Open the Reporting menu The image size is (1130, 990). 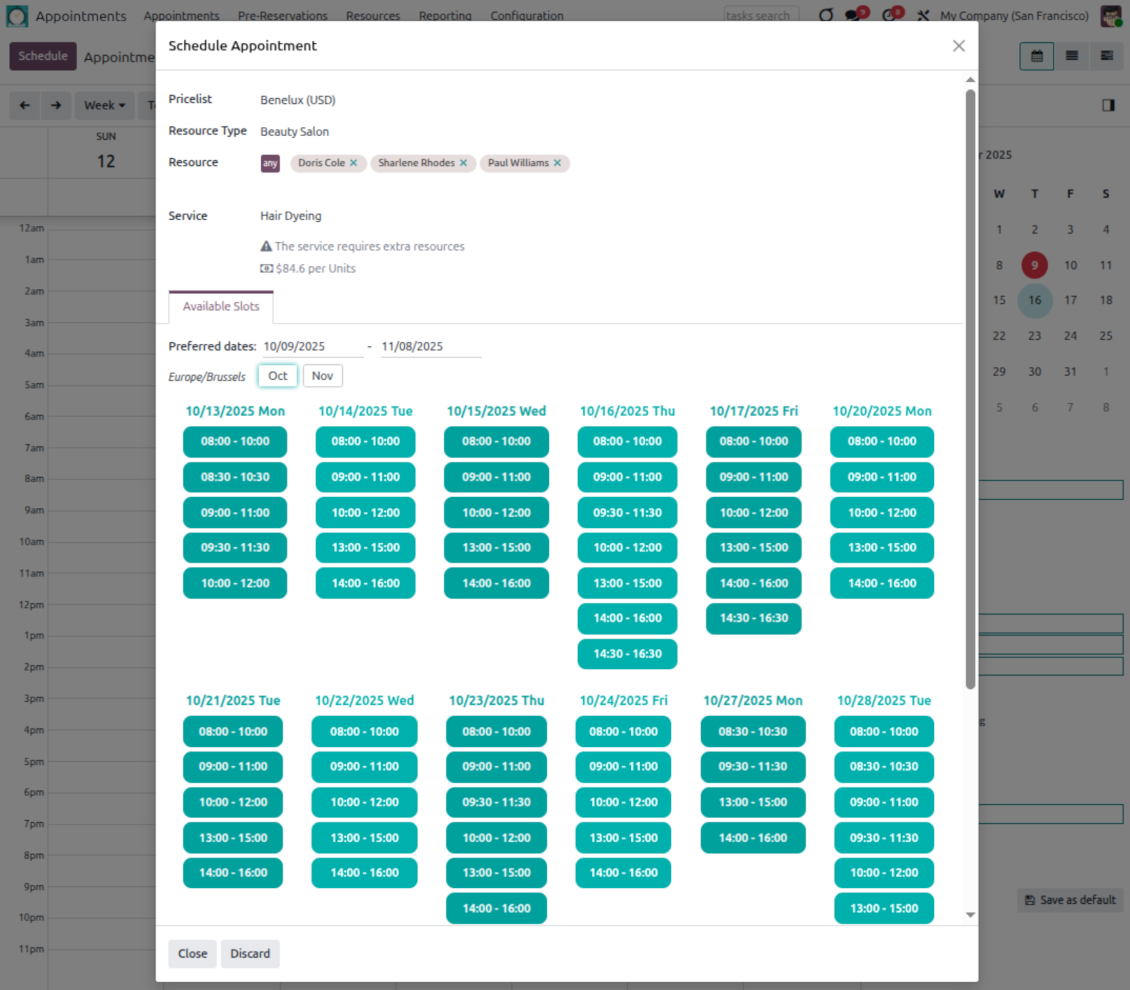click(x=445, y=16)
